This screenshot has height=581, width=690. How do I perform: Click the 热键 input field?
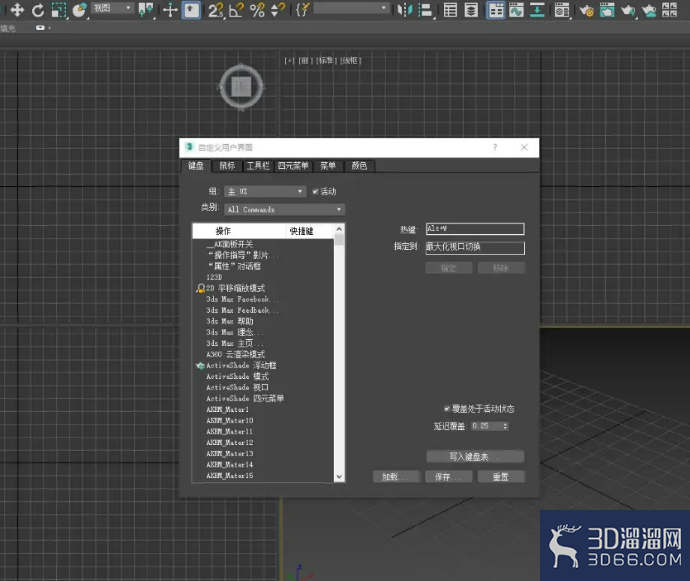pos(475,228)
